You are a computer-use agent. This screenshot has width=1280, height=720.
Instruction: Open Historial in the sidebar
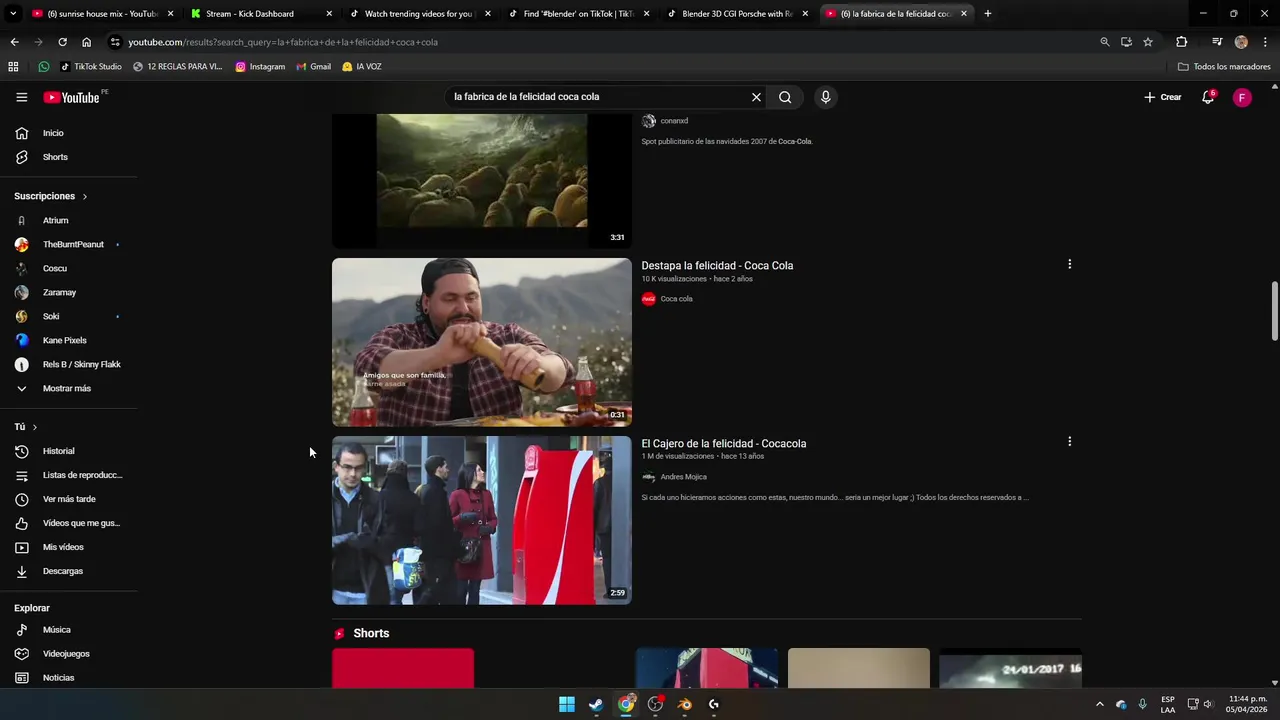58,451
